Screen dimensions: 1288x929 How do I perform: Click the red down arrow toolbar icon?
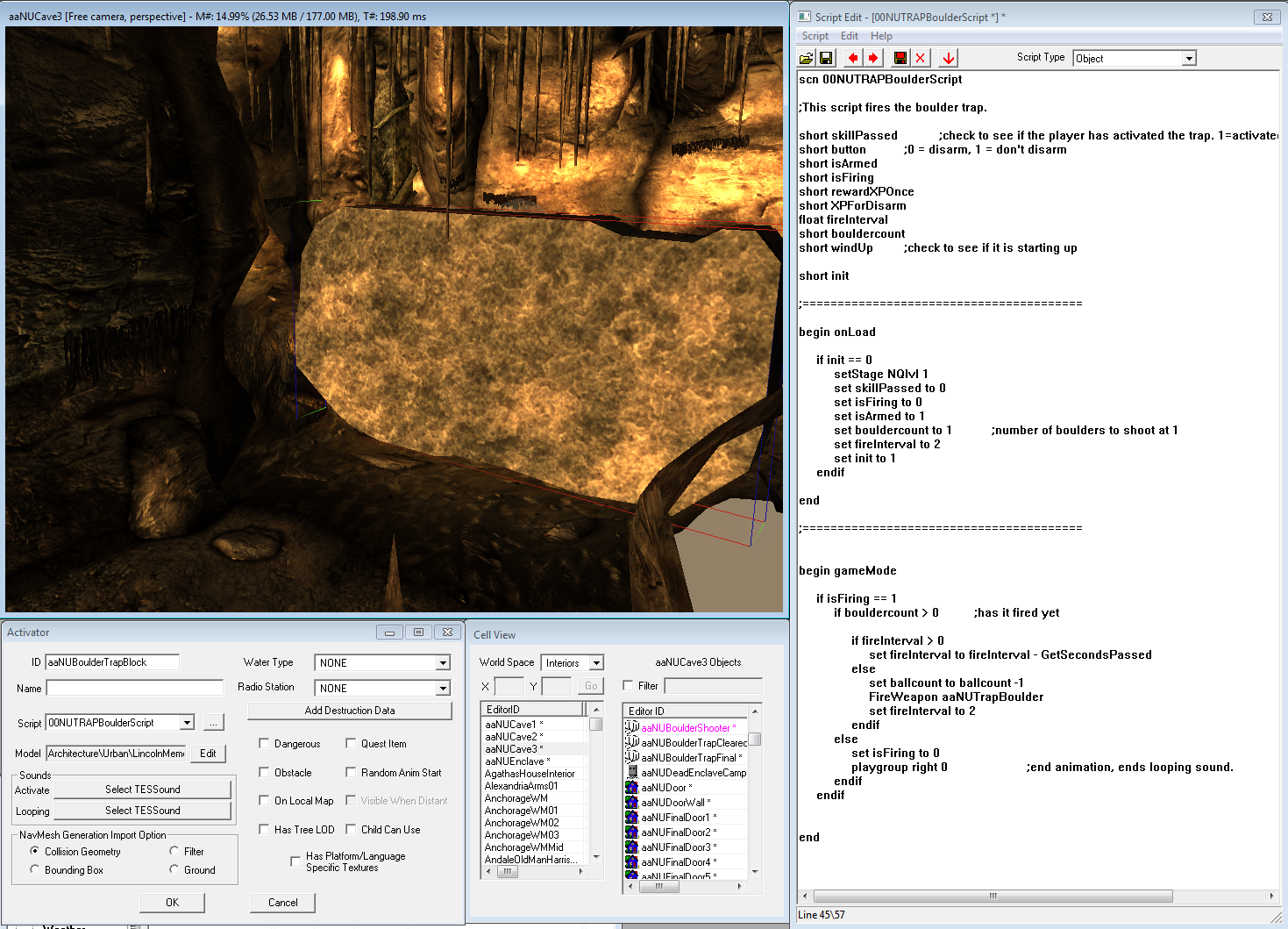pos(949,58)
